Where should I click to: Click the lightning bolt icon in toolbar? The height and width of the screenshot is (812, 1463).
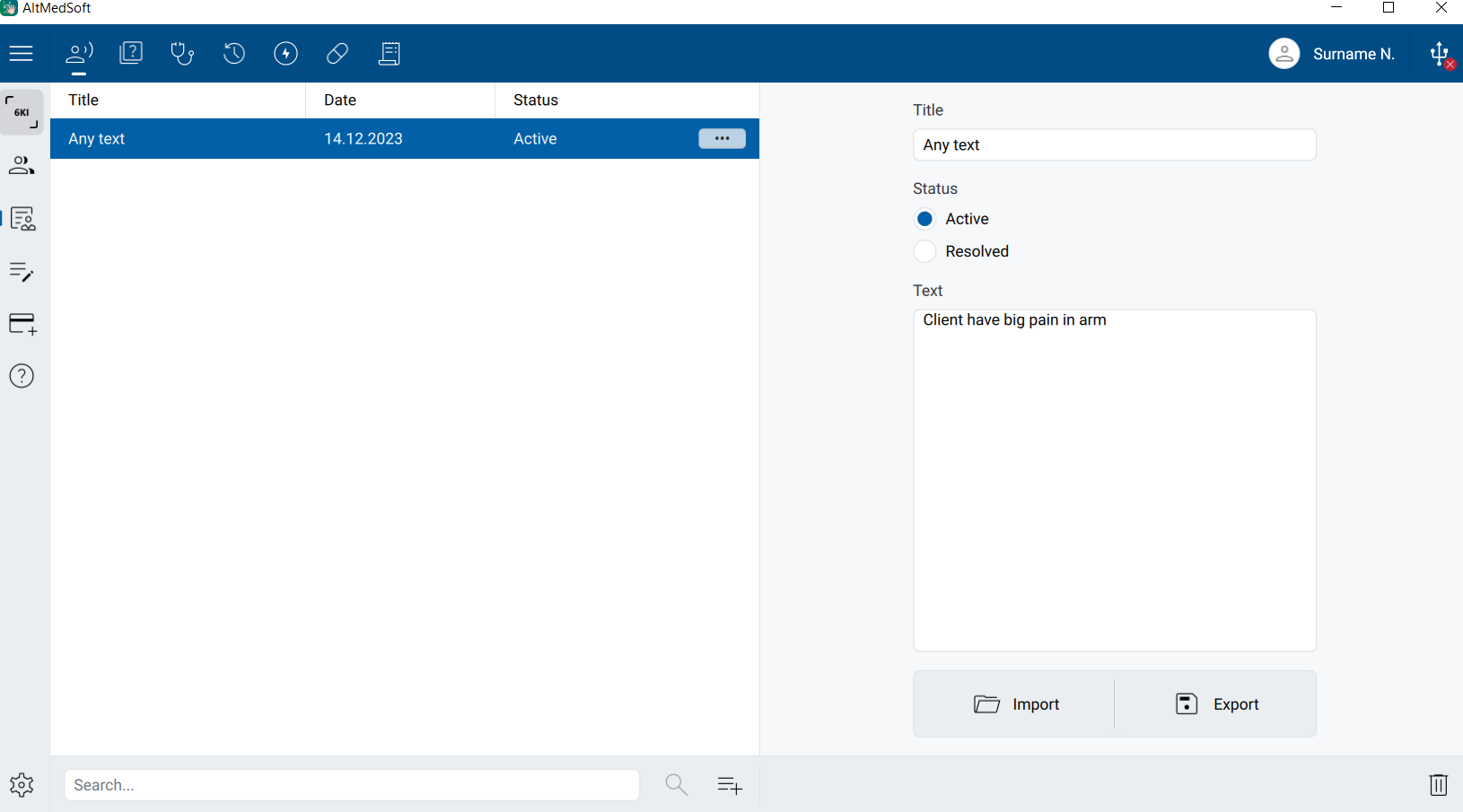coord(285,54)
